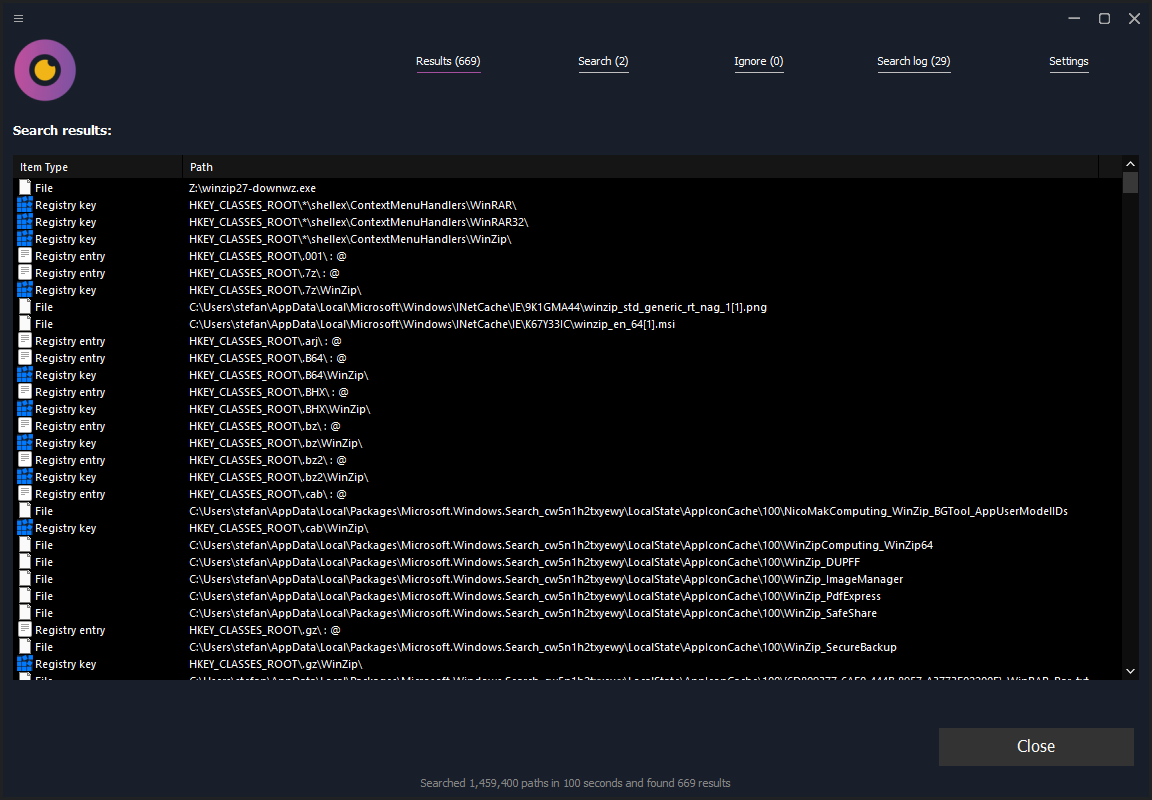Select path HKEY_CLASSES_ROOT\.gz\WinZip\
Viewport: 1152px width, 800px height.
tap(276, 664)
